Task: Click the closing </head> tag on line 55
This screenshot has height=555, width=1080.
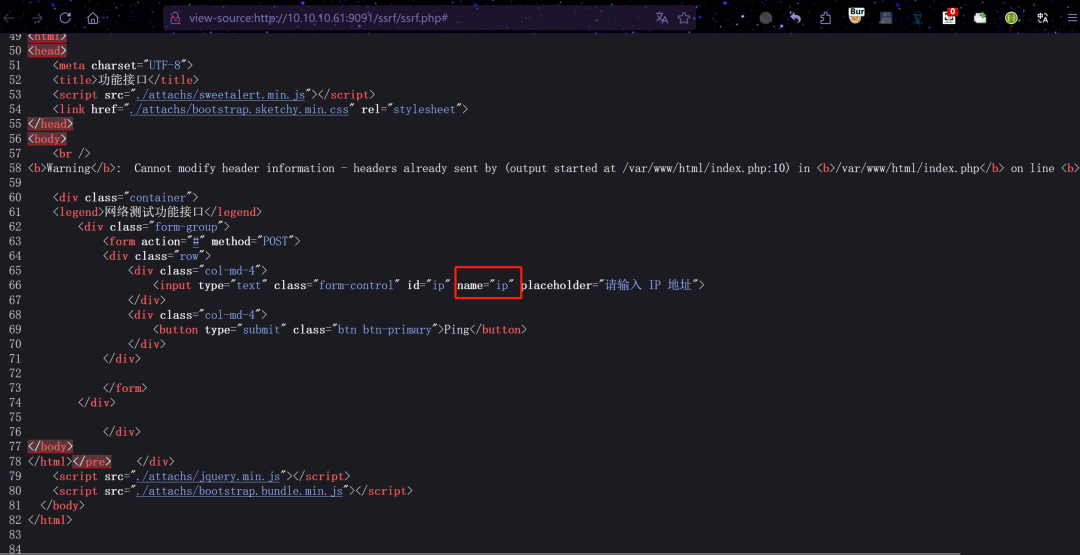Action: coord(50,124)
